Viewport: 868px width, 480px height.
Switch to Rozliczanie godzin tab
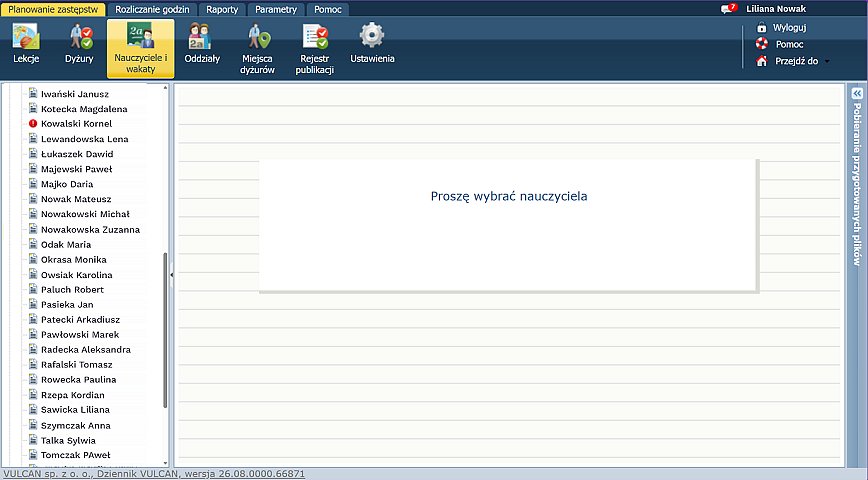tap(152, 9)
